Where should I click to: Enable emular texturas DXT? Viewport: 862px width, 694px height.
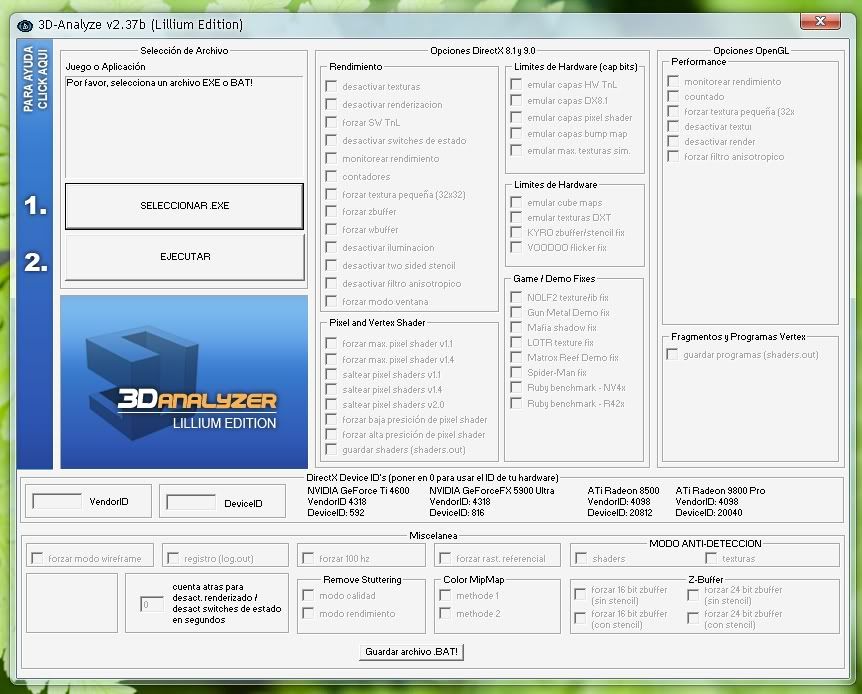coord(516,217)
